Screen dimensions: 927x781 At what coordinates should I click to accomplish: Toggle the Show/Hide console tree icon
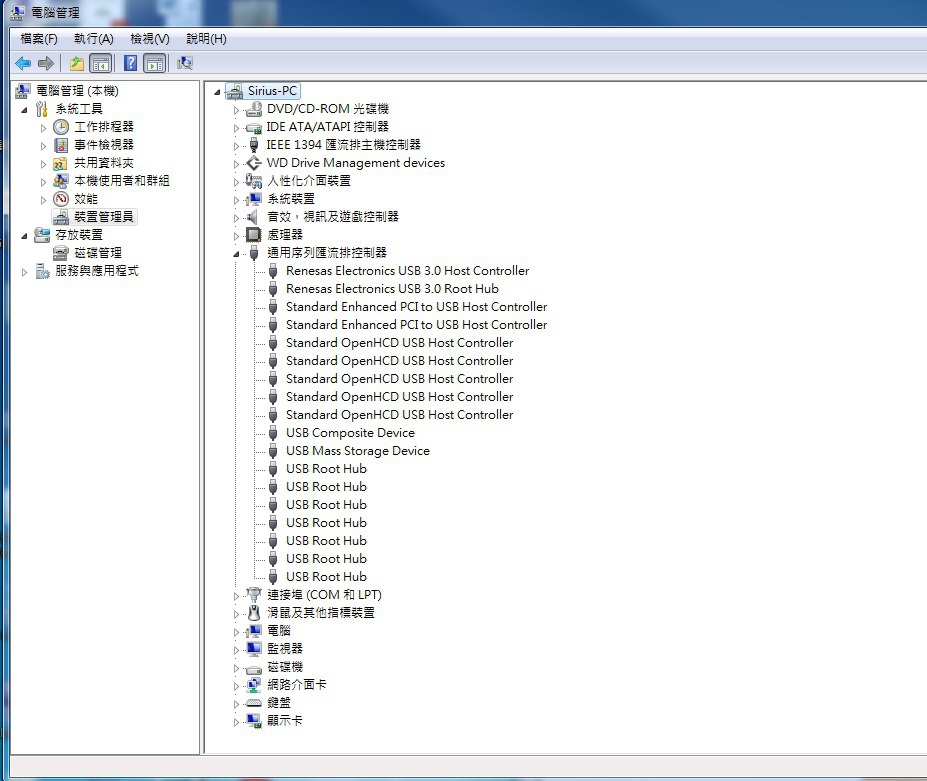click(101, 63)
